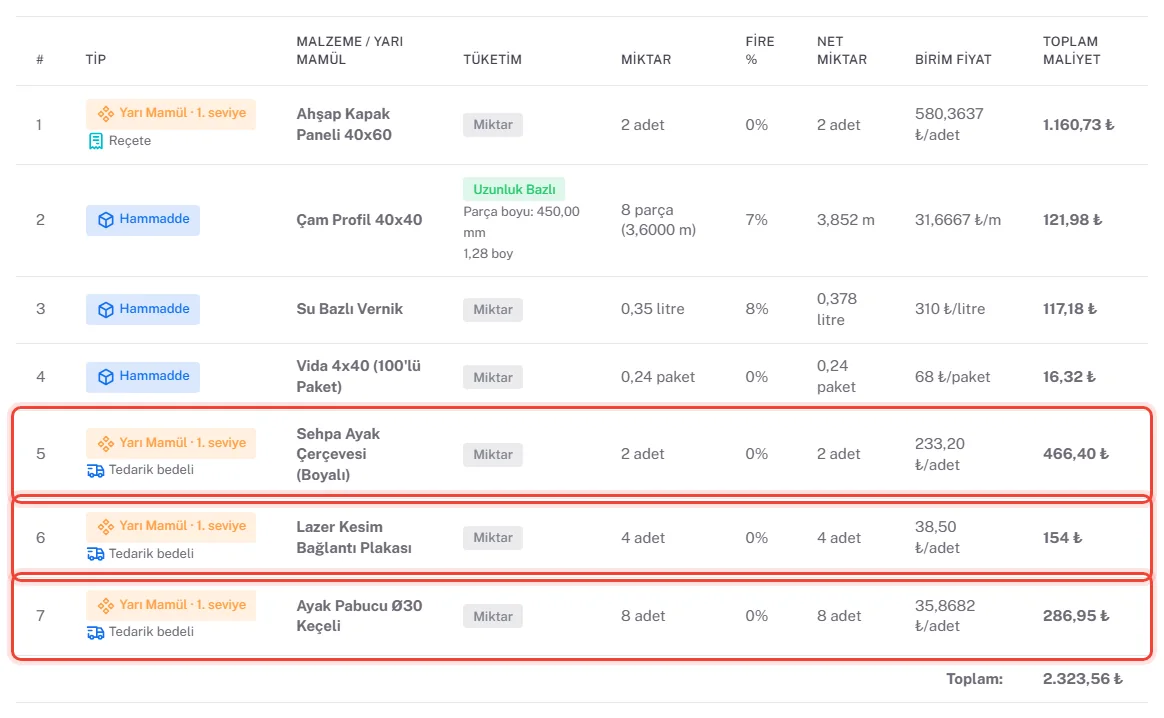
Task: Click the truck icon in the Lazer Kesim row
Action: pyautogui.click(x=96, y=554)
